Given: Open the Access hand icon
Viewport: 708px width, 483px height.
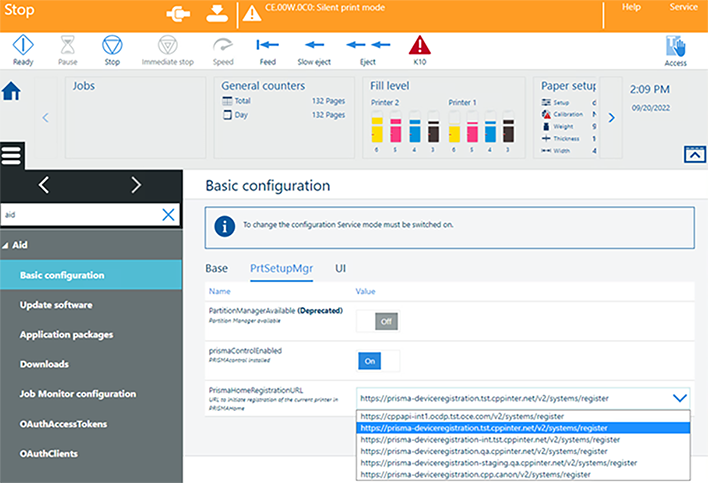Looking at the screenshot, I should 676,46.
